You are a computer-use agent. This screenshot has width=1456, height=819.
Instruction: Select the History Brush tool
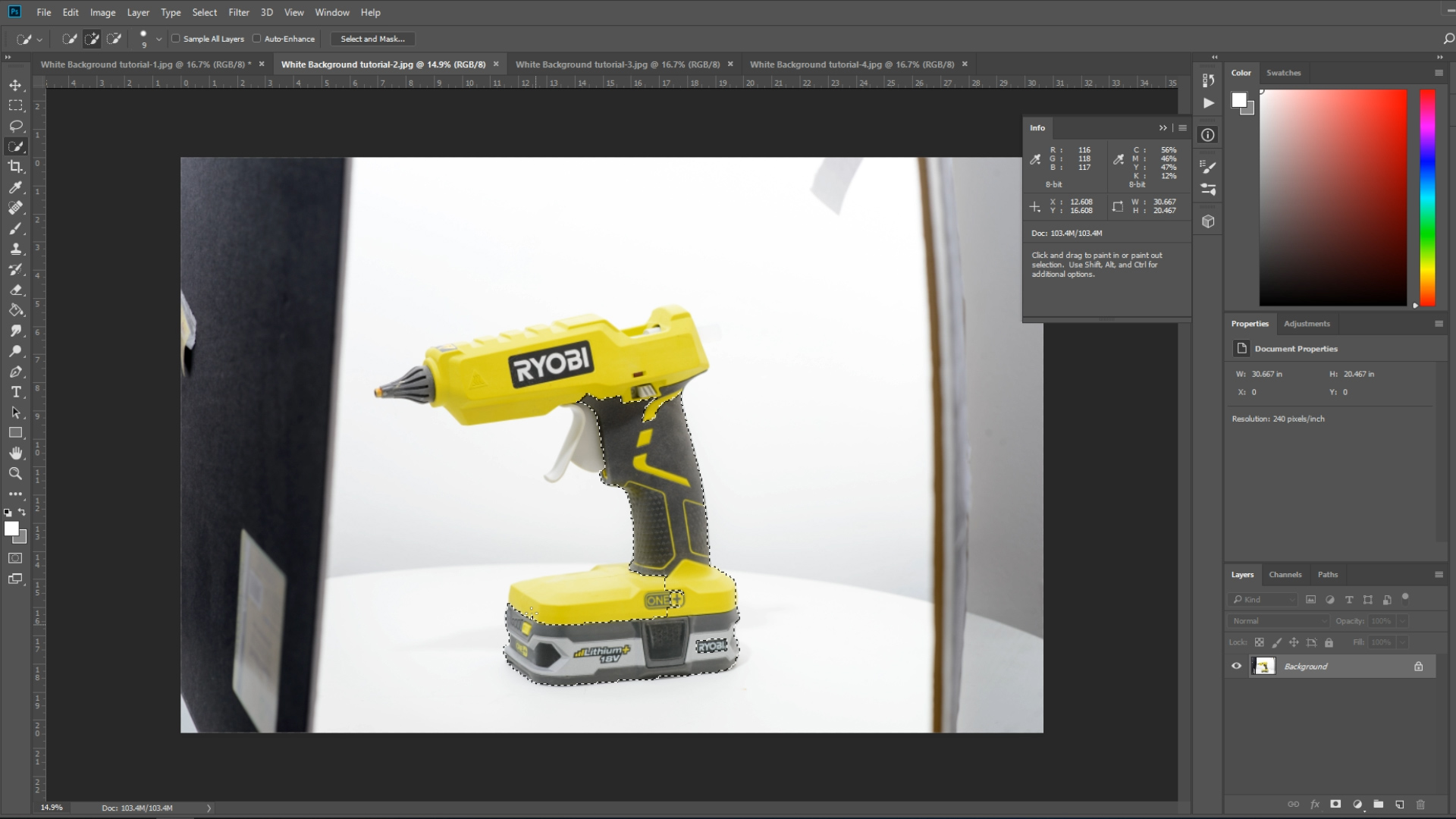(x=15, y=269)
